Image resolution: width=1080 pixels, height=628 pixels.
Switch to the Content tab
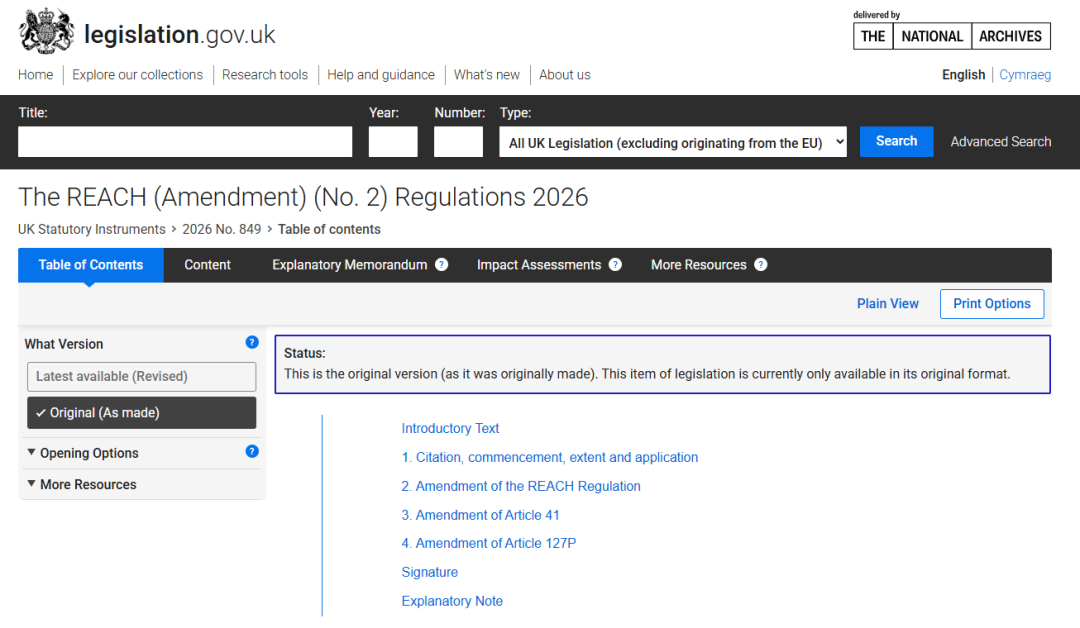pos(207,265)
